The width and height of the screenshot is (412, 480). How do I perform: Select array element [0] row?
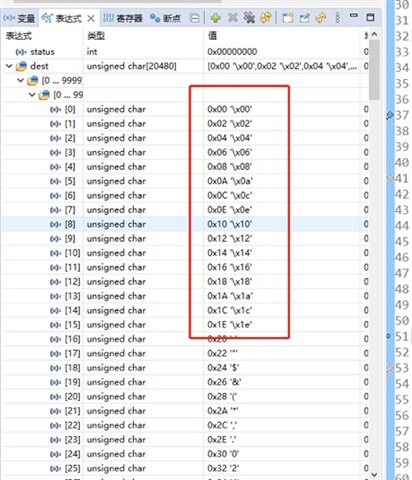point(185,109)
